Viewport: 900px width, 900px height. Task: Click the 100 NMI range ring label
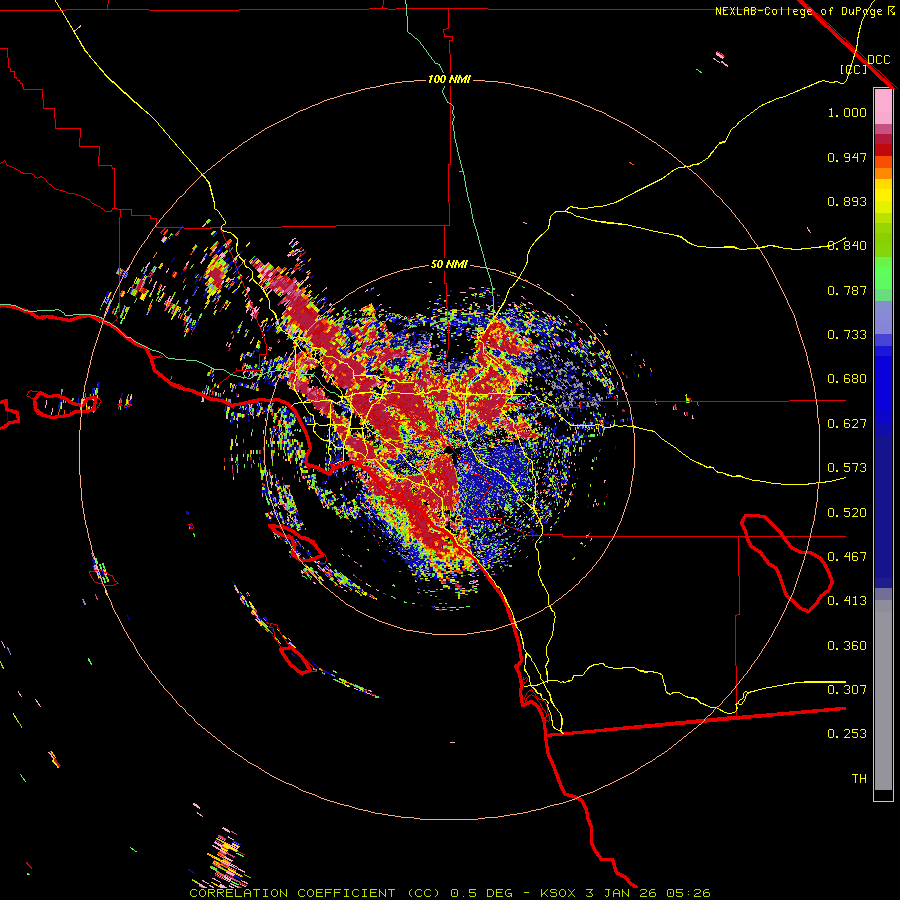tap(449, 79)
